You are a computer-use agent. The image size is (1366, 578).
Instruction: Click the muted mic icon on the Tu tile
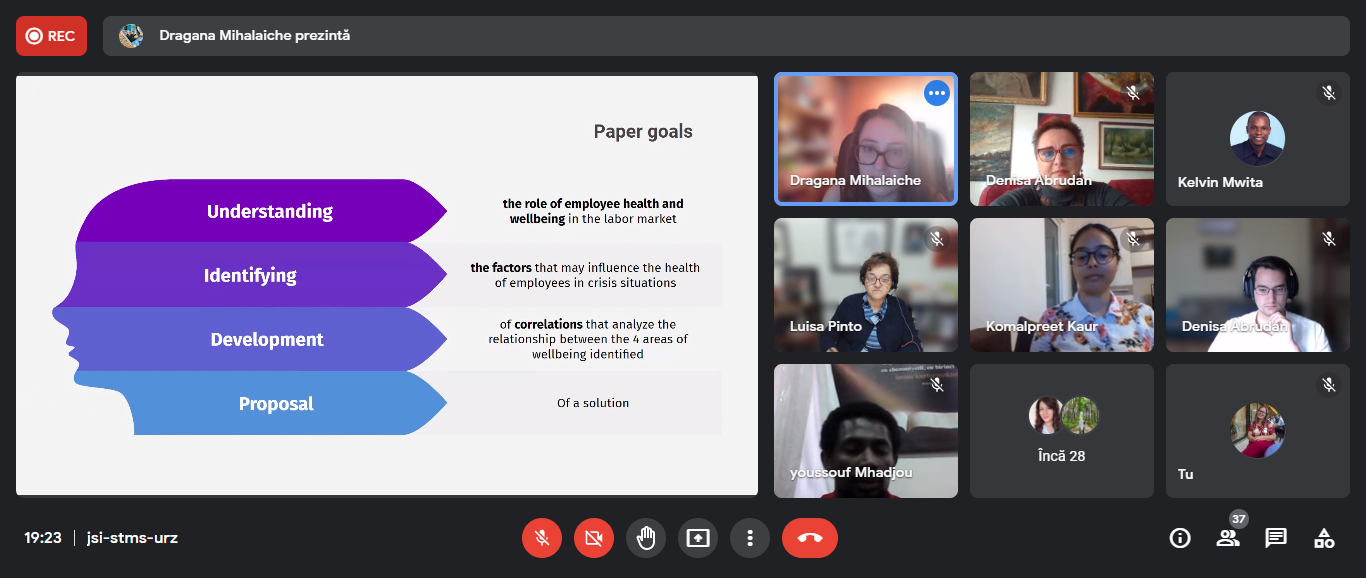1329,385
